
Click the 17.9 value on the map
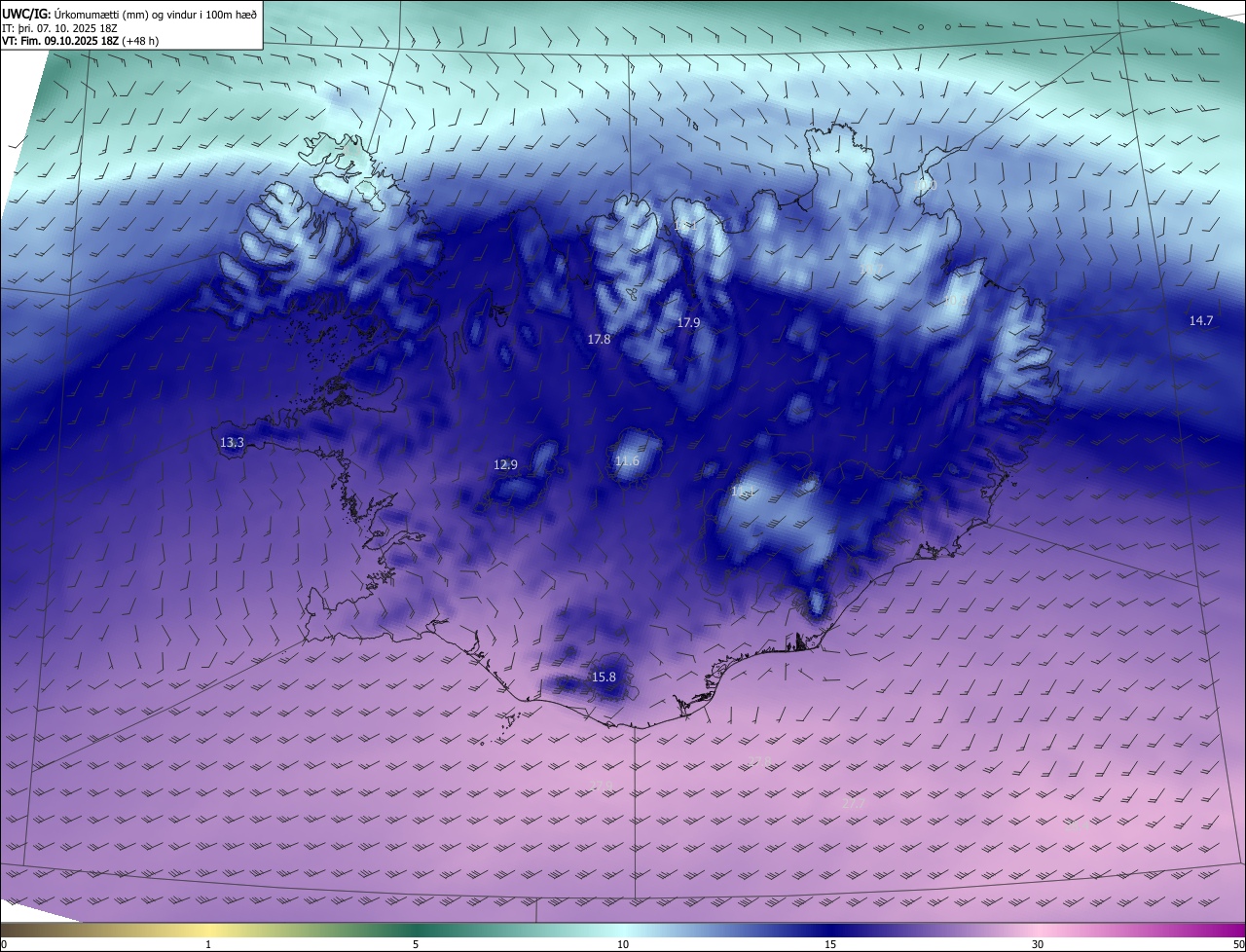688,322
